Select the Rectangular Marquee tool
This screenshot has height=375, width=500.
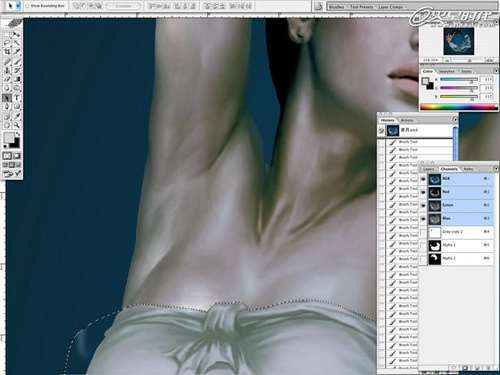tap(7, 35)
